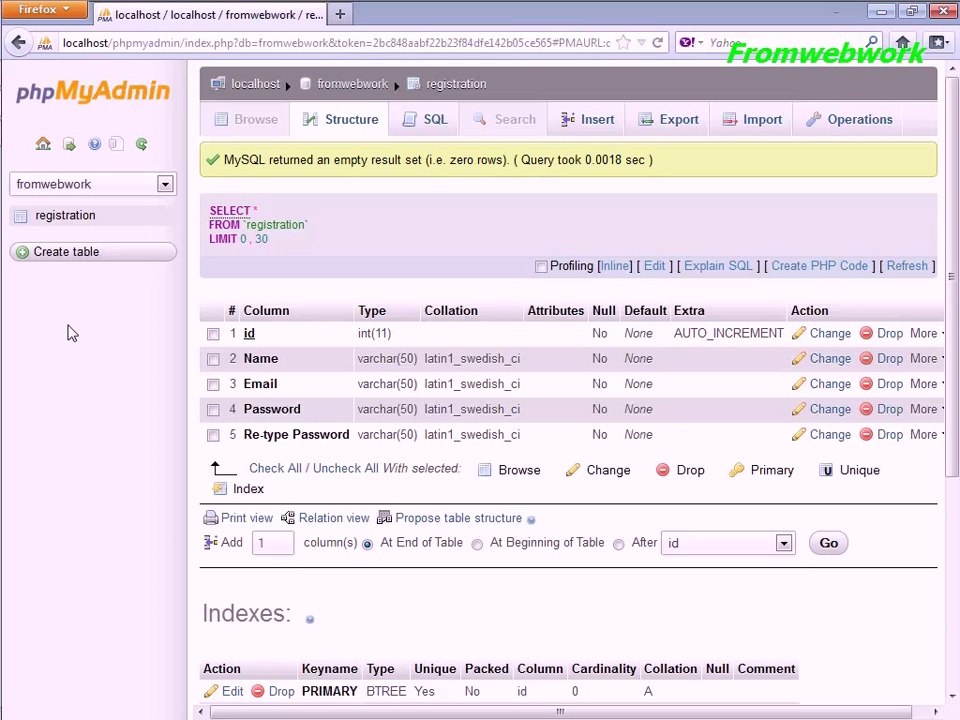Viewport: 960px width, 720px height.
Task: Click the horizontal scrollbar at bottom
Action: [x=560, y=712]
